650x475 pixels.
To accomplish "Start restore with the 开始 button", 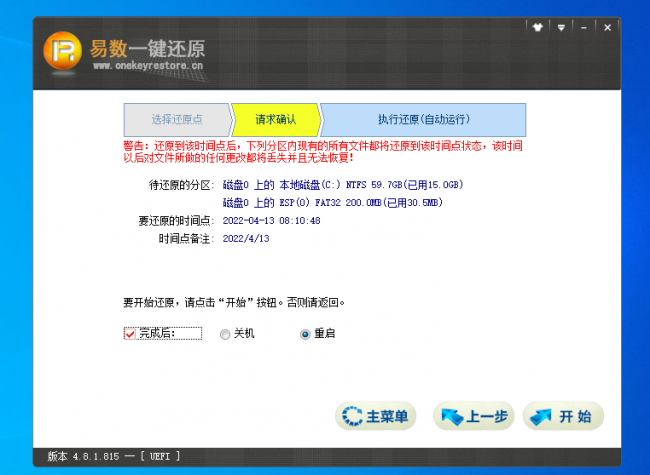I will [563, 416].
